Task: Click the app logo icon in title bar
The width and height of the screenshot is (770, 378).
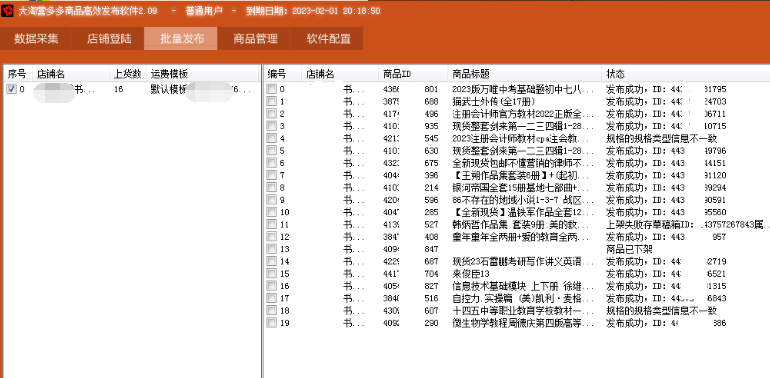Action: tap(7, 11)
